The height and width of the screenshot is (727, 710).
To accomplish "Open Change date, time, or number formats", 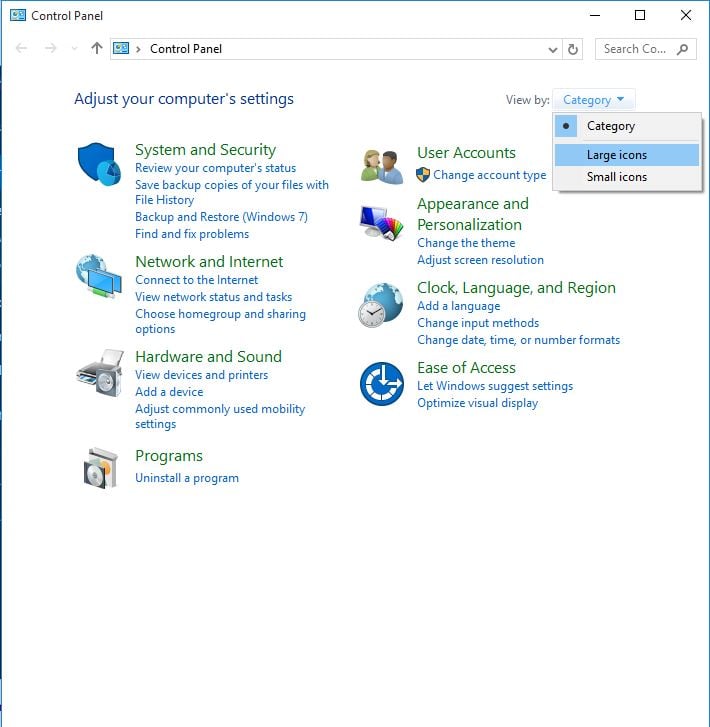I will tap(518, 340).
